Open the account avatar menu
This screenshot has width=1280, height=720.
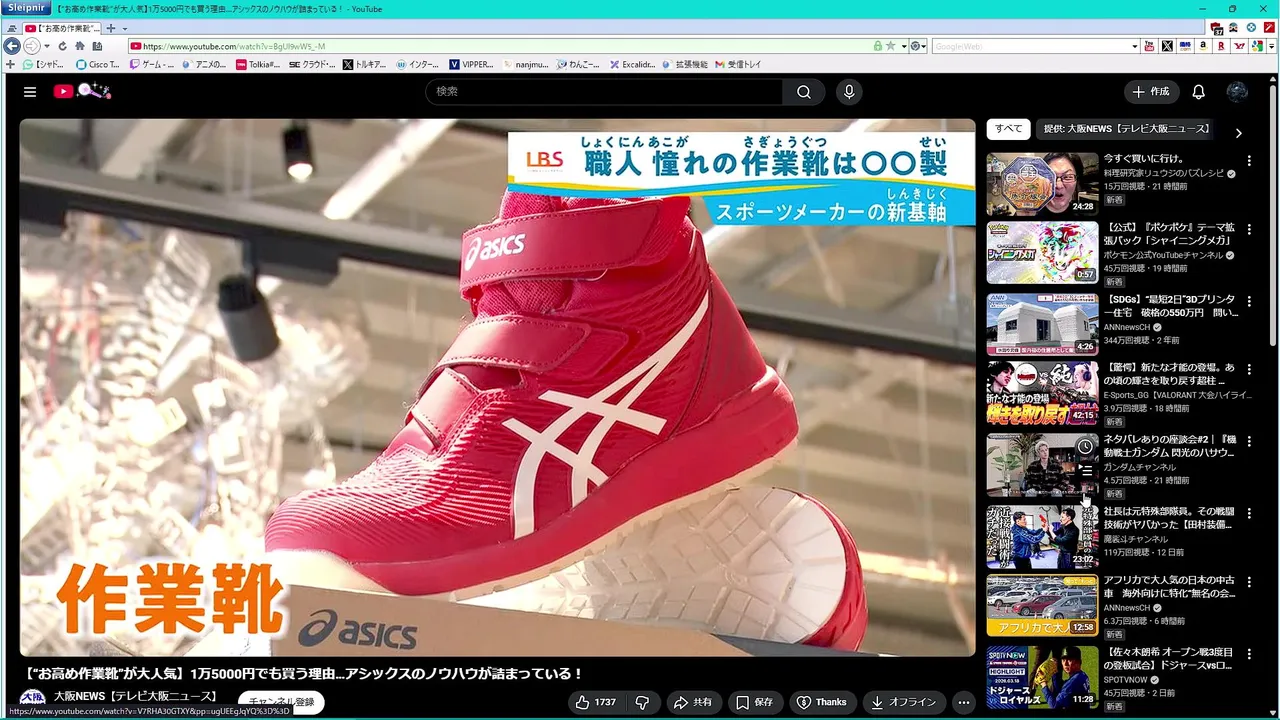(x=1237, y=92)
